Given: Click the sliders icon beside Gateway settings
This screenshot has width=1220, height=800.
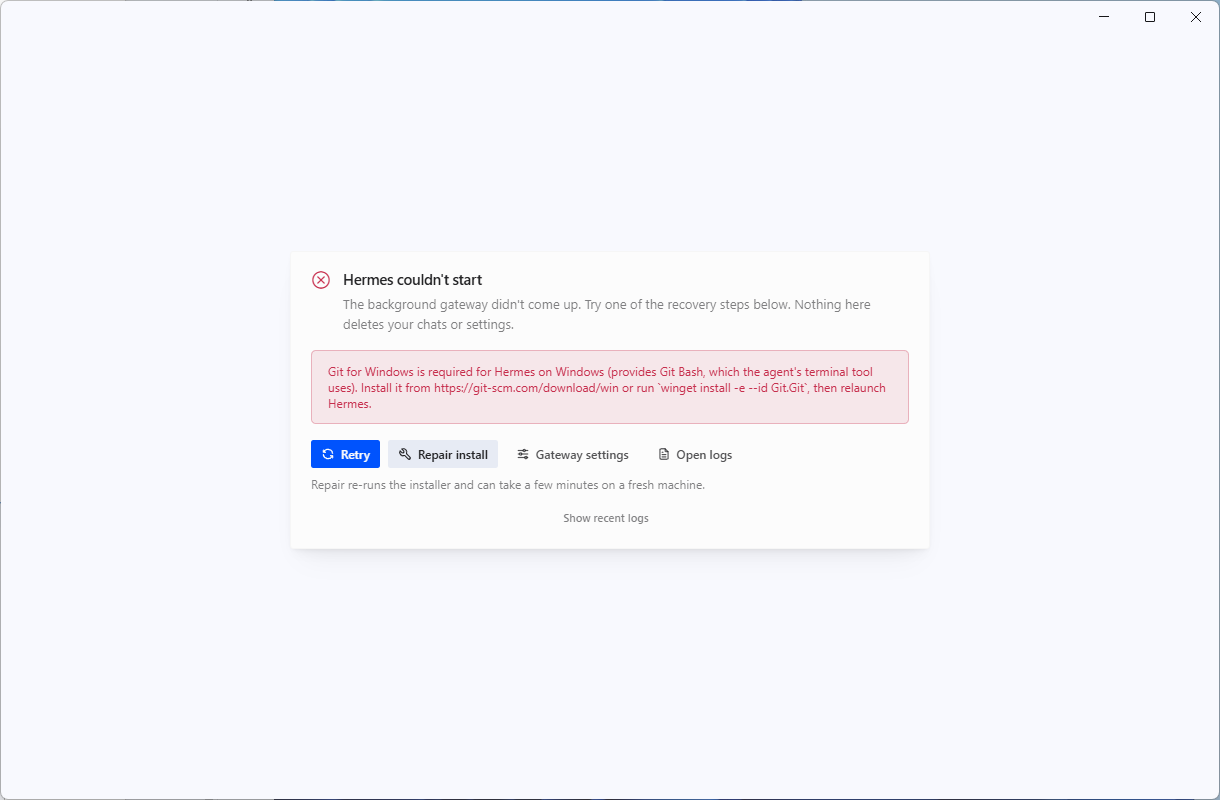Looking at the screenshot, I should [x=523, y=454].
